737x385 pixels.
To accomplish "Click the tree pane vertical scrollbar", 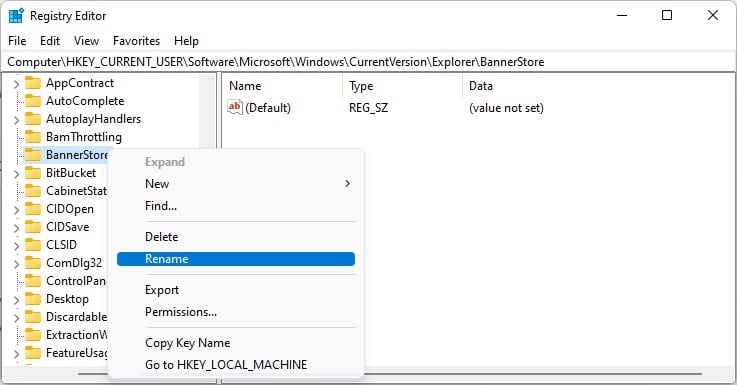I will coord(207,110).
